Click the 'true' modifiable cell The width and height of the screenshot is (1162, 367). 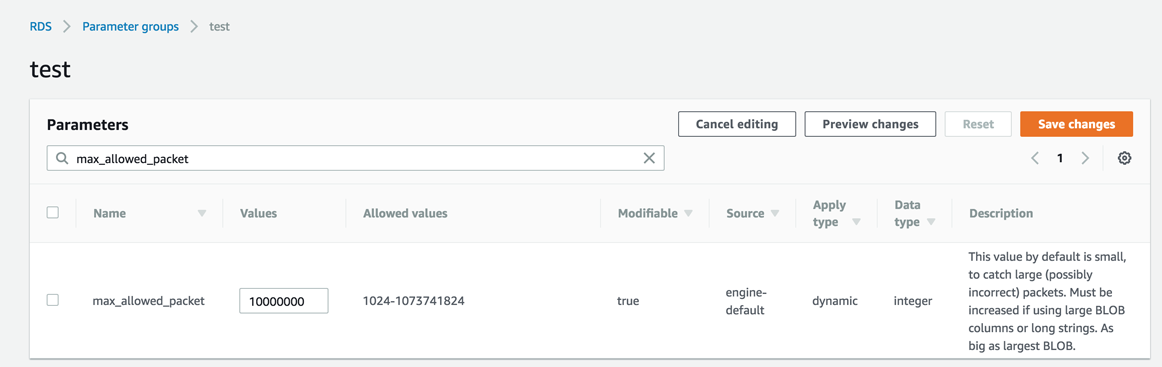628,301
